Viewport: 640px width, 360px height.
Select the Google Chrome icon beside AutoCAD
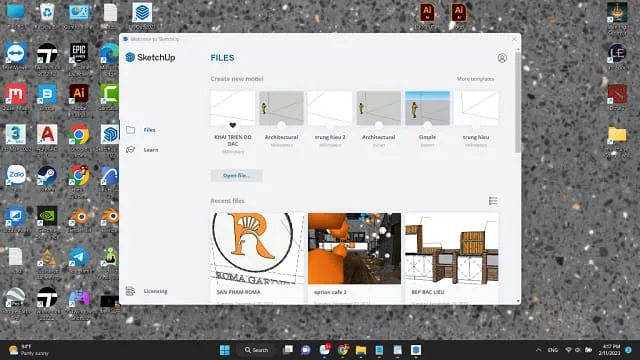(79, 138)
